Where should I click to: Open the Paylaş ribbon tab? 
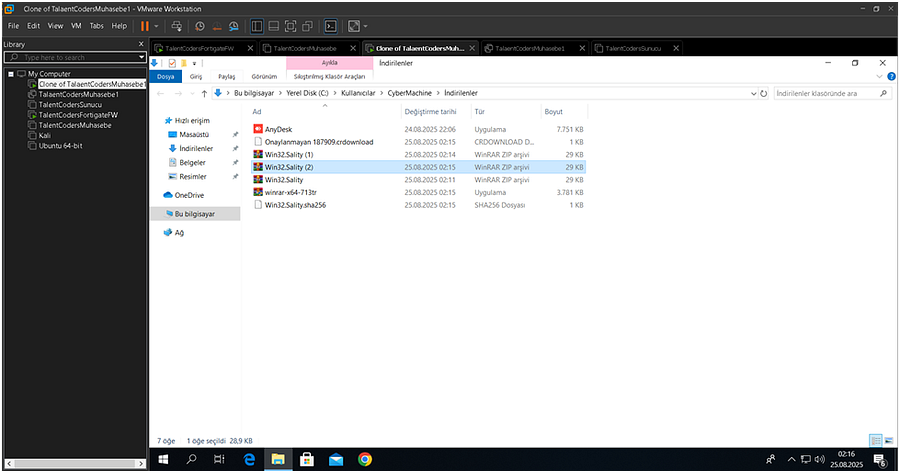point(226,76)
